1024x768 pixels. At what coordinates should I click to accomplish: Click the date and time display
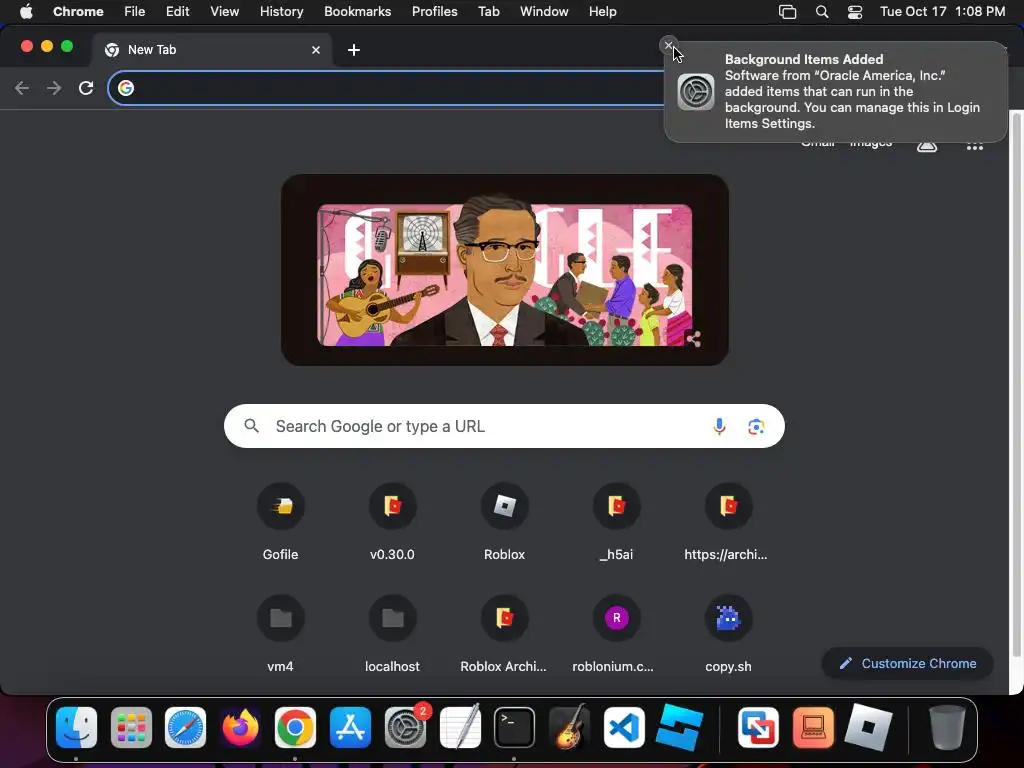942,12
